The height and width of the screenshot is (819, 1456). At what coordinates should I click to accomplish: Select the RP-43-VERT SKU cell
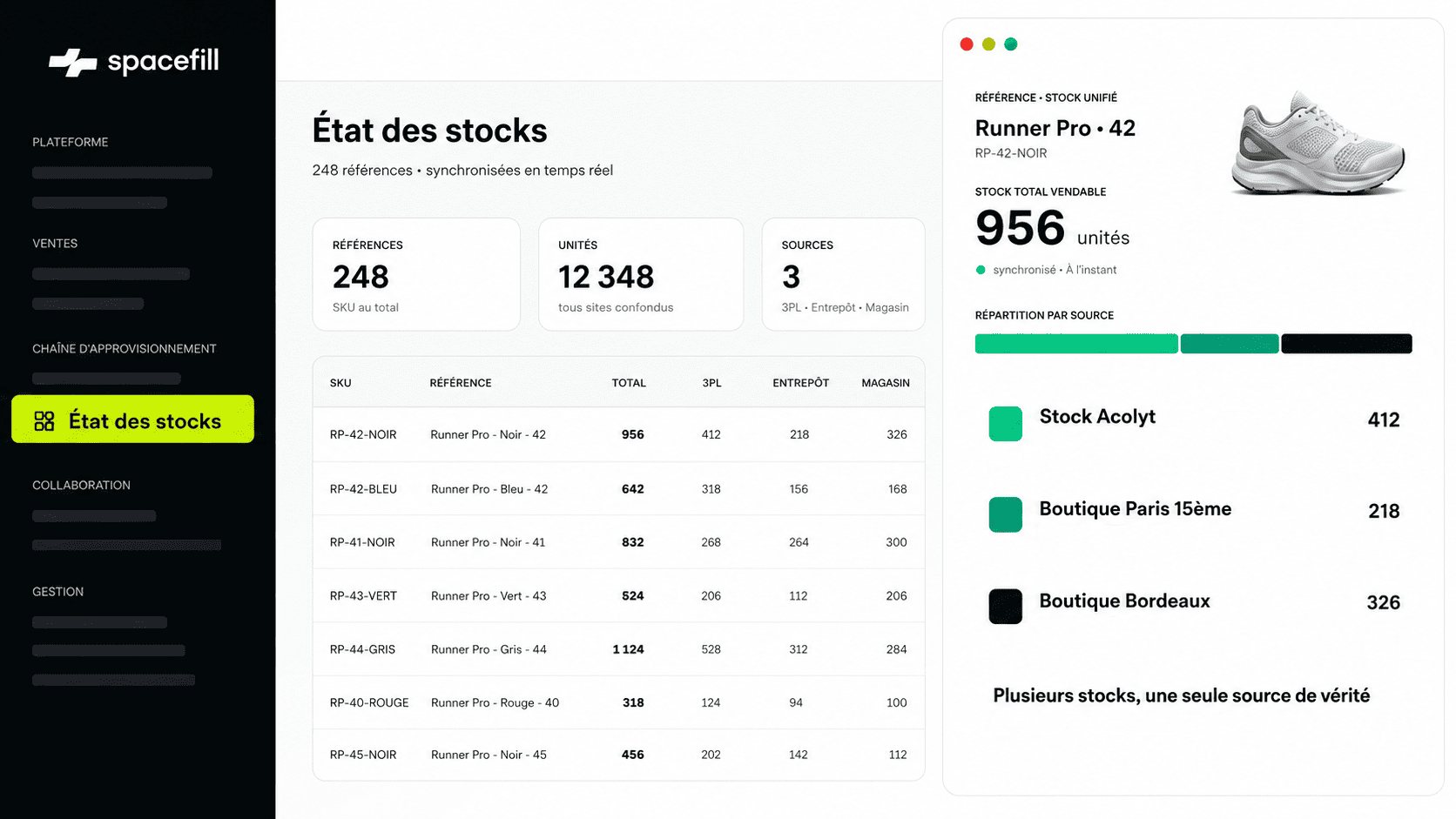click(x=363, y=596)
